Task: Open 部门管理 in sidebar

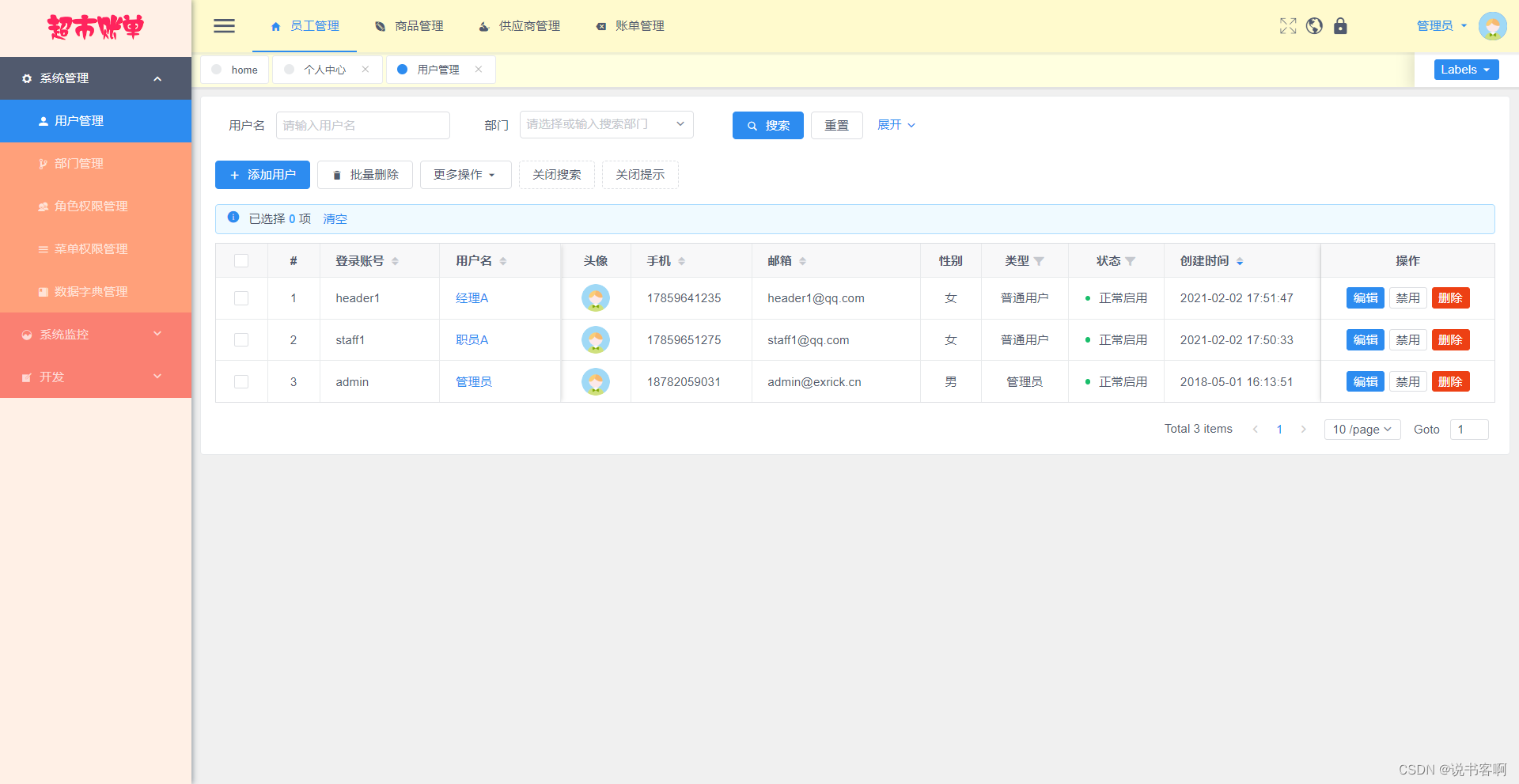Action: point(96,164)
